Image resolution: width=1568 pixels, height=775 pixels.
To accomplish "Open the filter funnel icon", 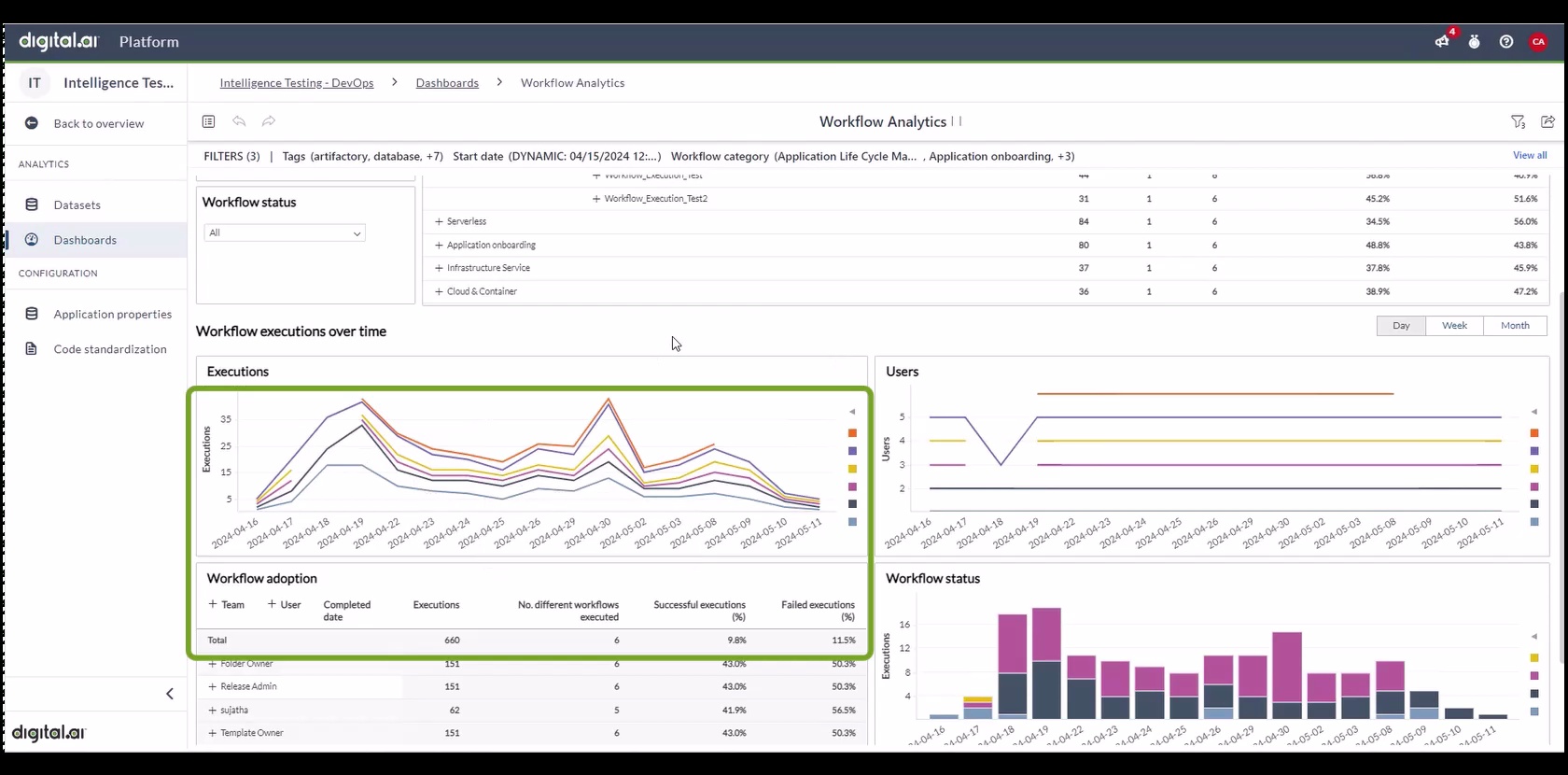I will 1518,121.
